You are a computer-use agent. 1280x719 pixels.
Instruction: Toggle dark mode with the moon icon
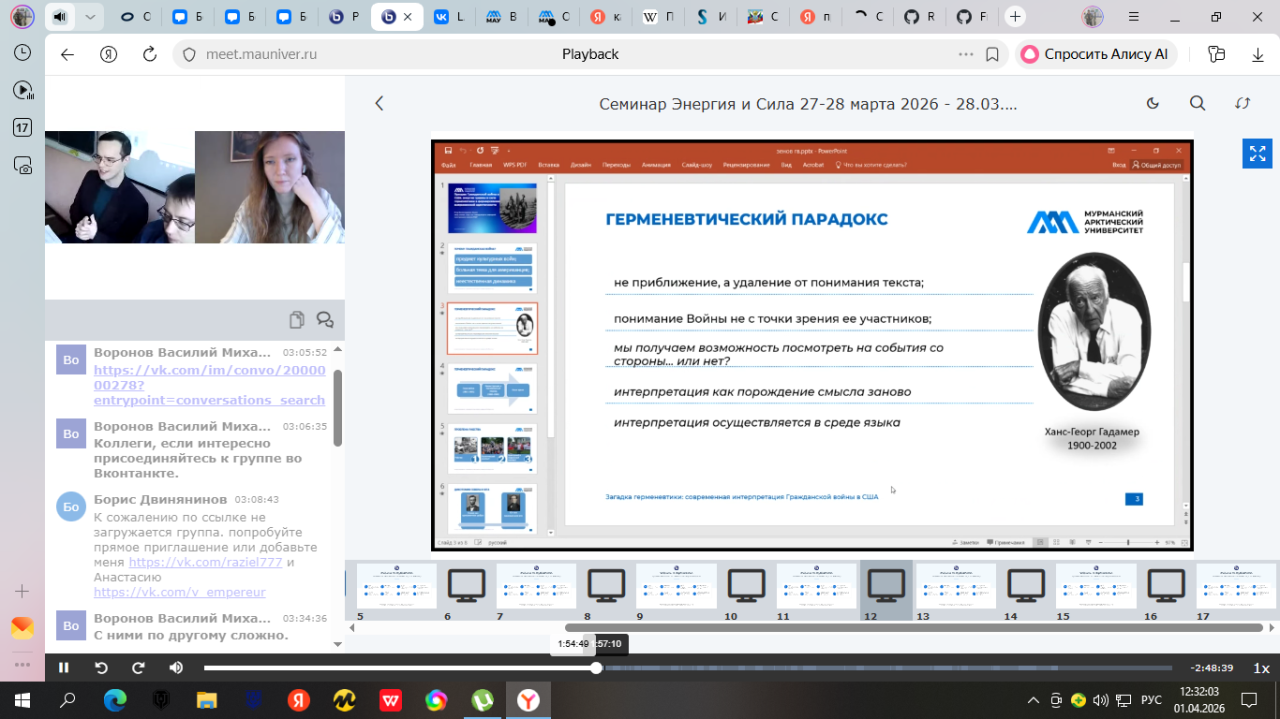click(x=1152, y=103)
